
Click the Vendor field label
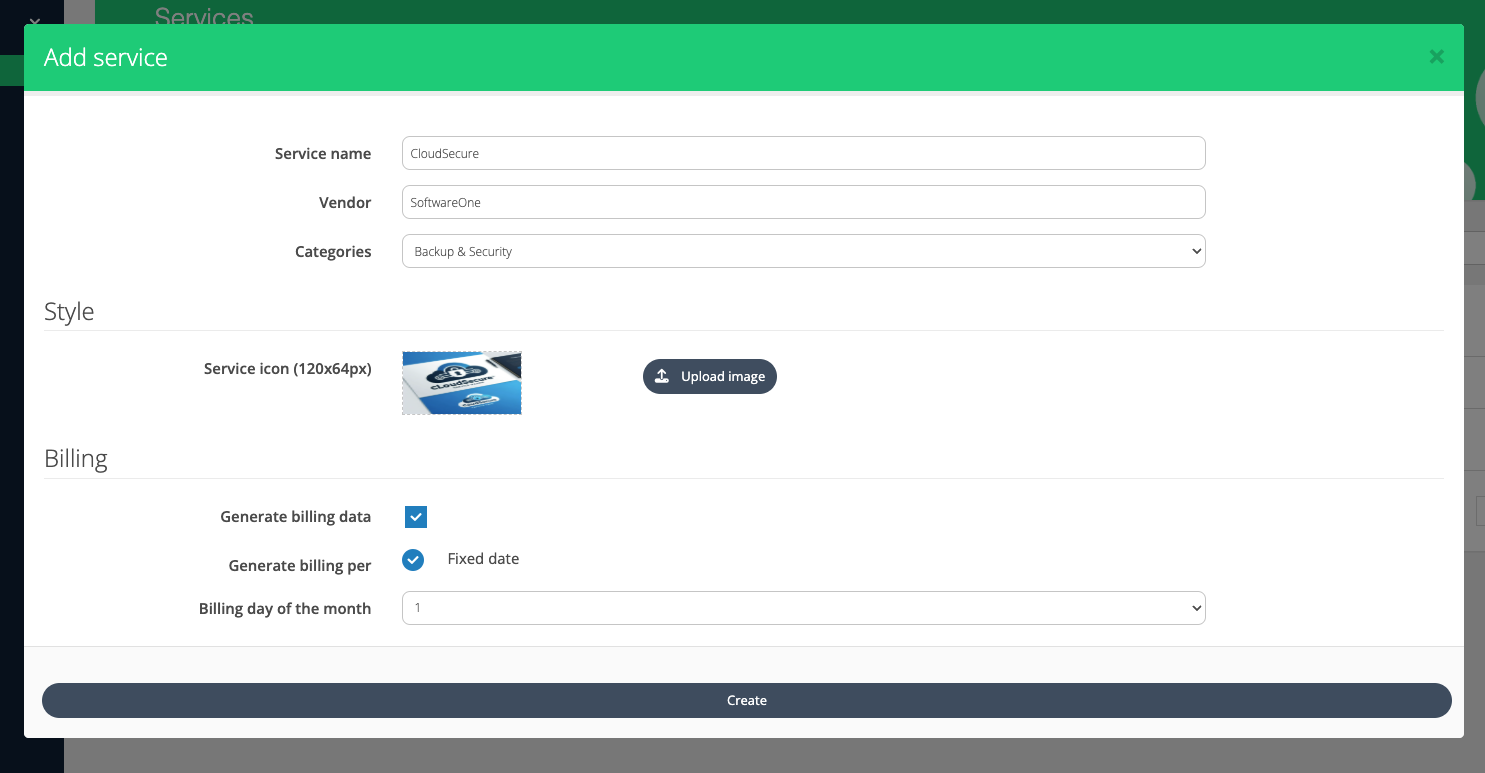click(x=344, y=203)
